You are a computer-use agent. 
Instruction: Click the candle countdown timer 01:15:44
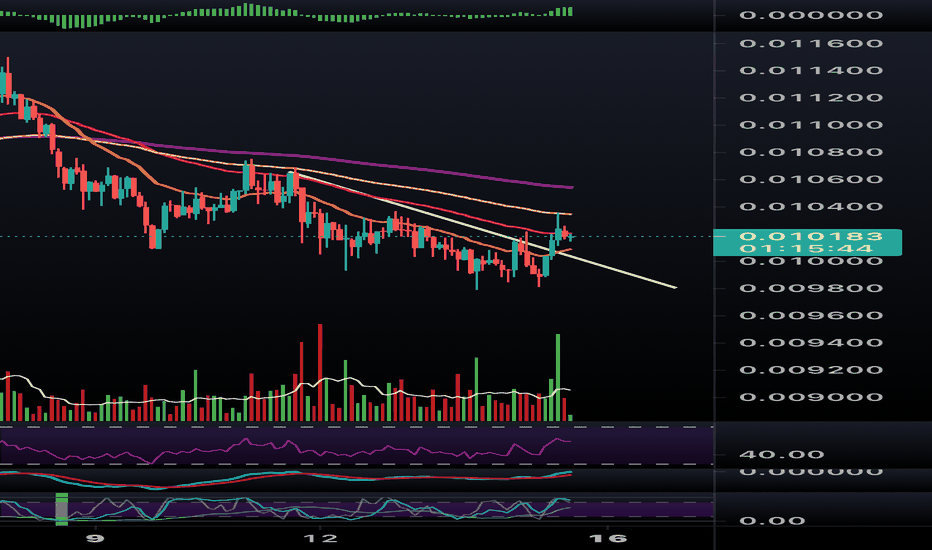point(806,249)
